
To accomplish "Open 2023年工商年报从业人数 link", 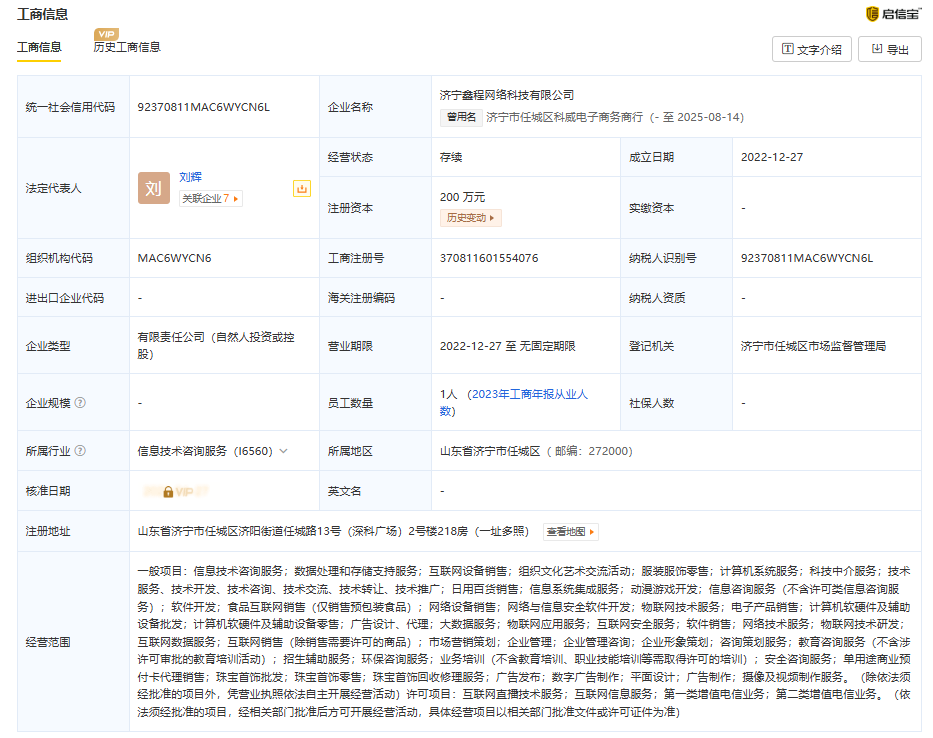I will (x=528, y=395).
